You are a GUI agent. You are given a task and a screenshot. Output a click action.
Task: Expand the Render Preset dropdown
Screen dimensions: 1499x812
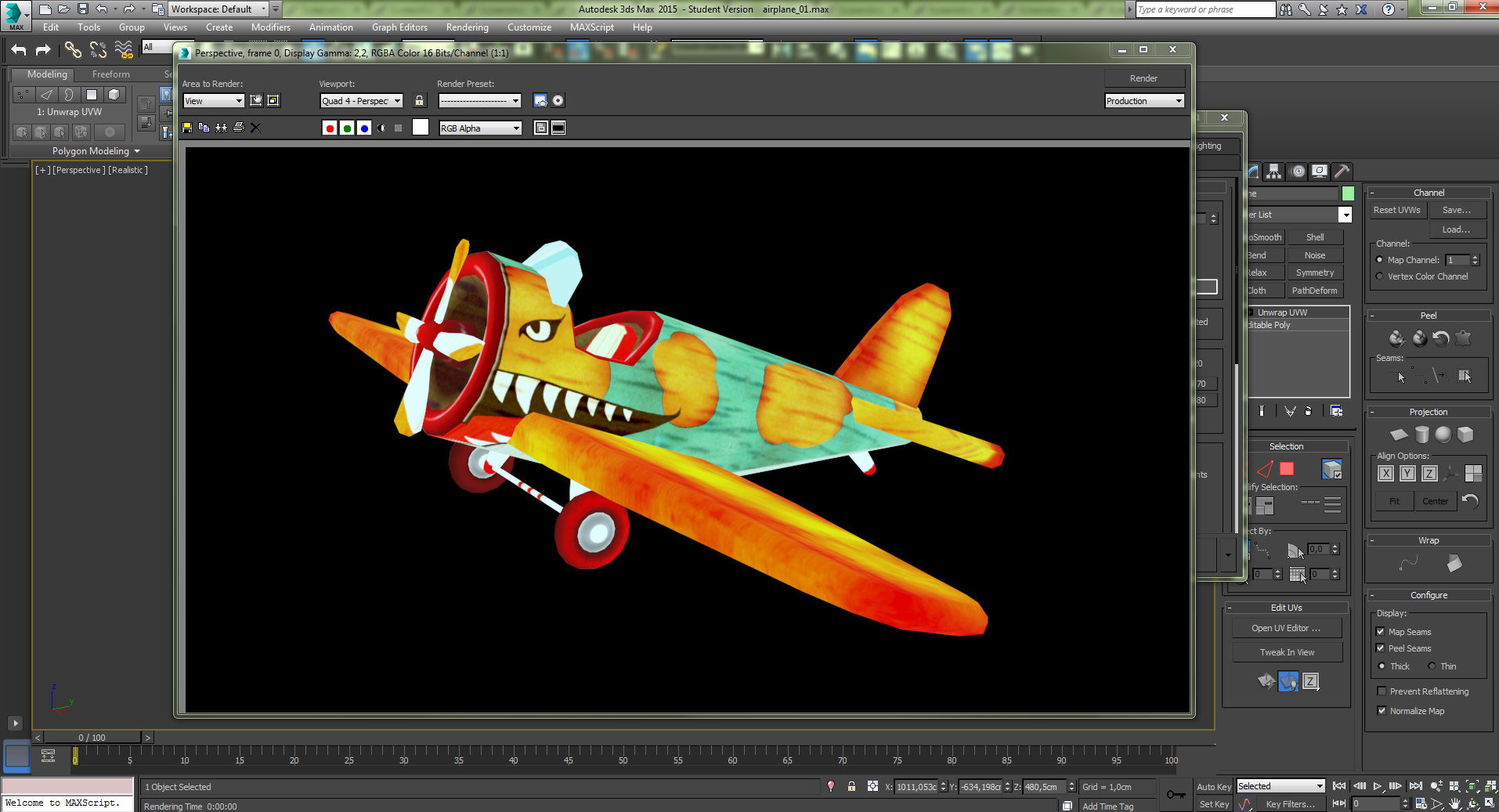point(479,101)
